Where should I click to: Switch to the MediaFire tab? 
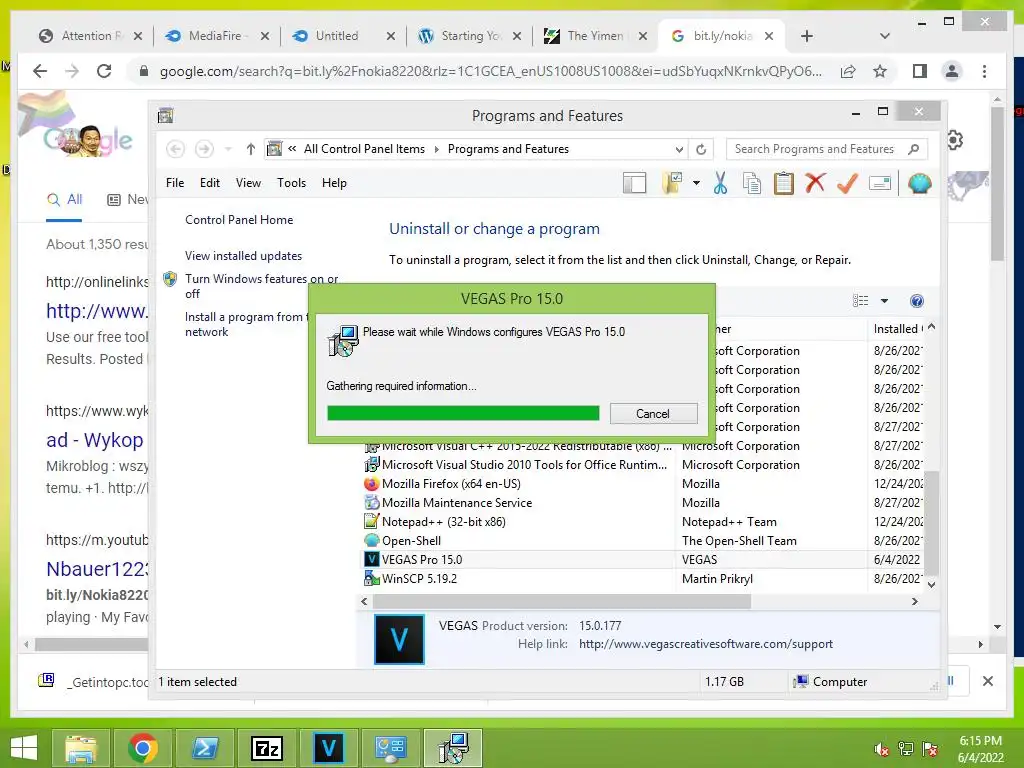coord(215,36)
